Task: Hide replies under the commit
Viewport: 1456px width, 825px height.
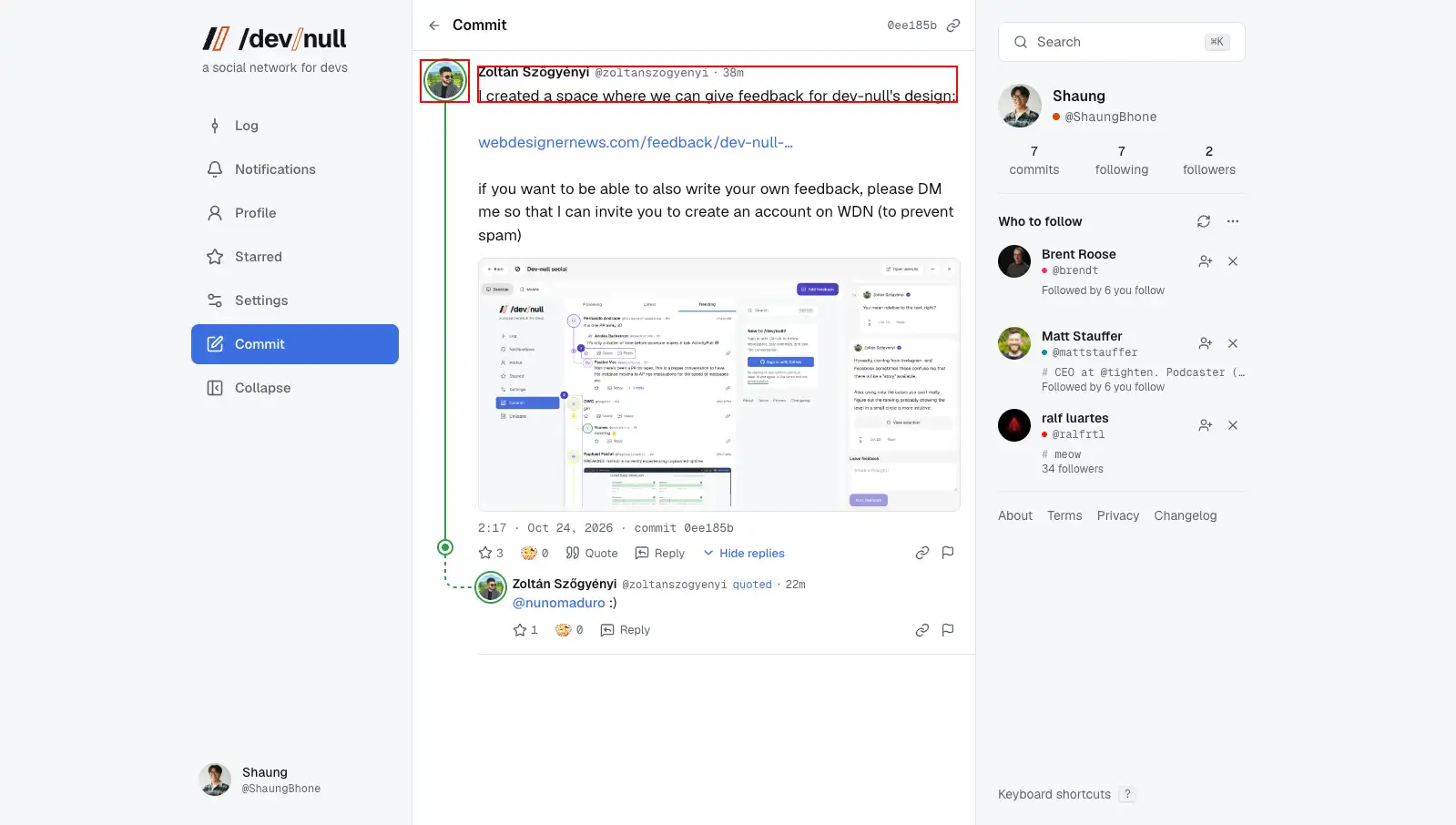Action: [743, 553]
